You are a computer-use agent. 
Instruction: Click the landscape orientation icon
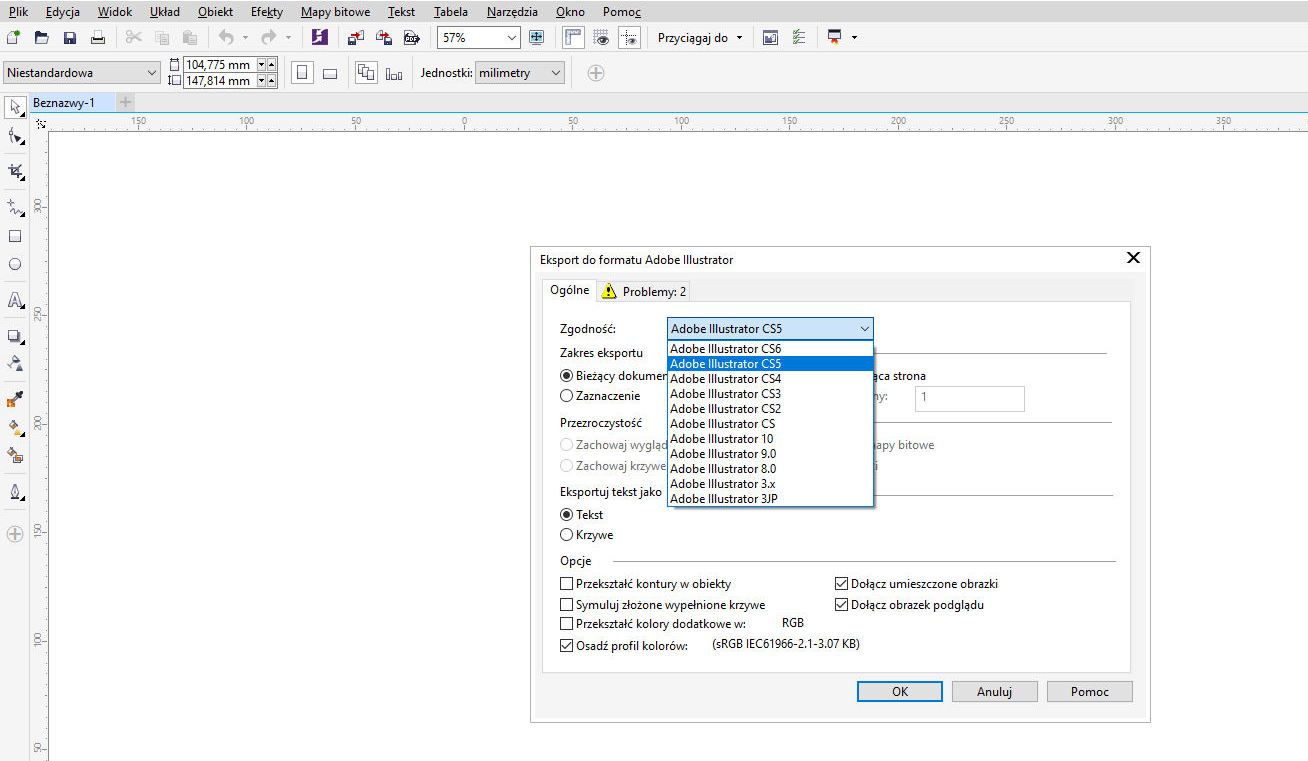(x=330, y=73)
